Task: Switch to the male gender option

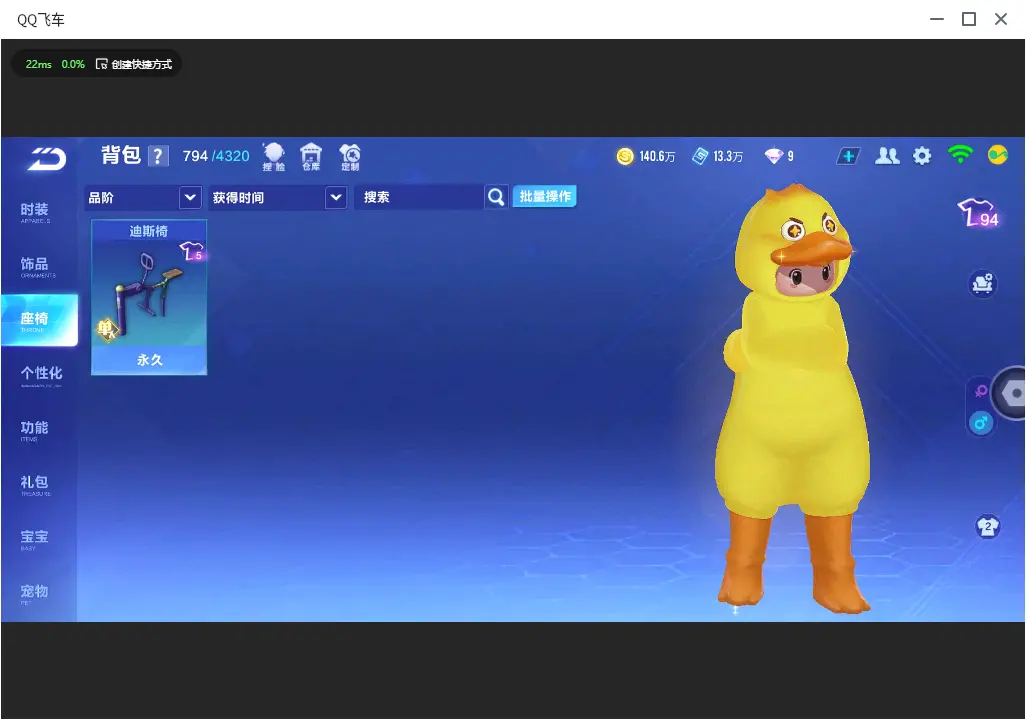Action: (x=980, y=423)
